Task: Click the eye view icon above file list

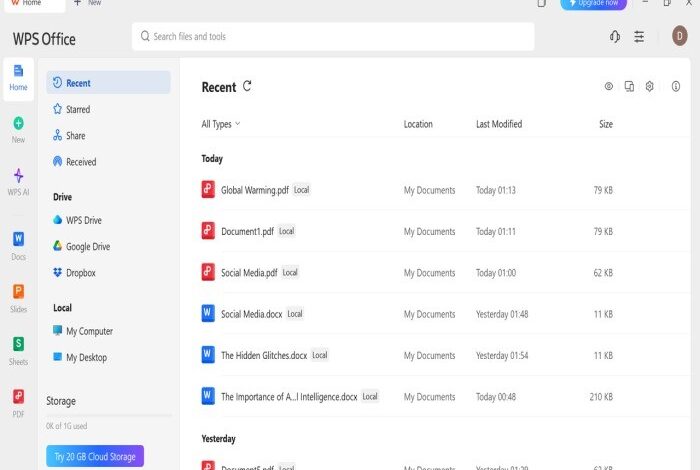Action: (608, 86)
